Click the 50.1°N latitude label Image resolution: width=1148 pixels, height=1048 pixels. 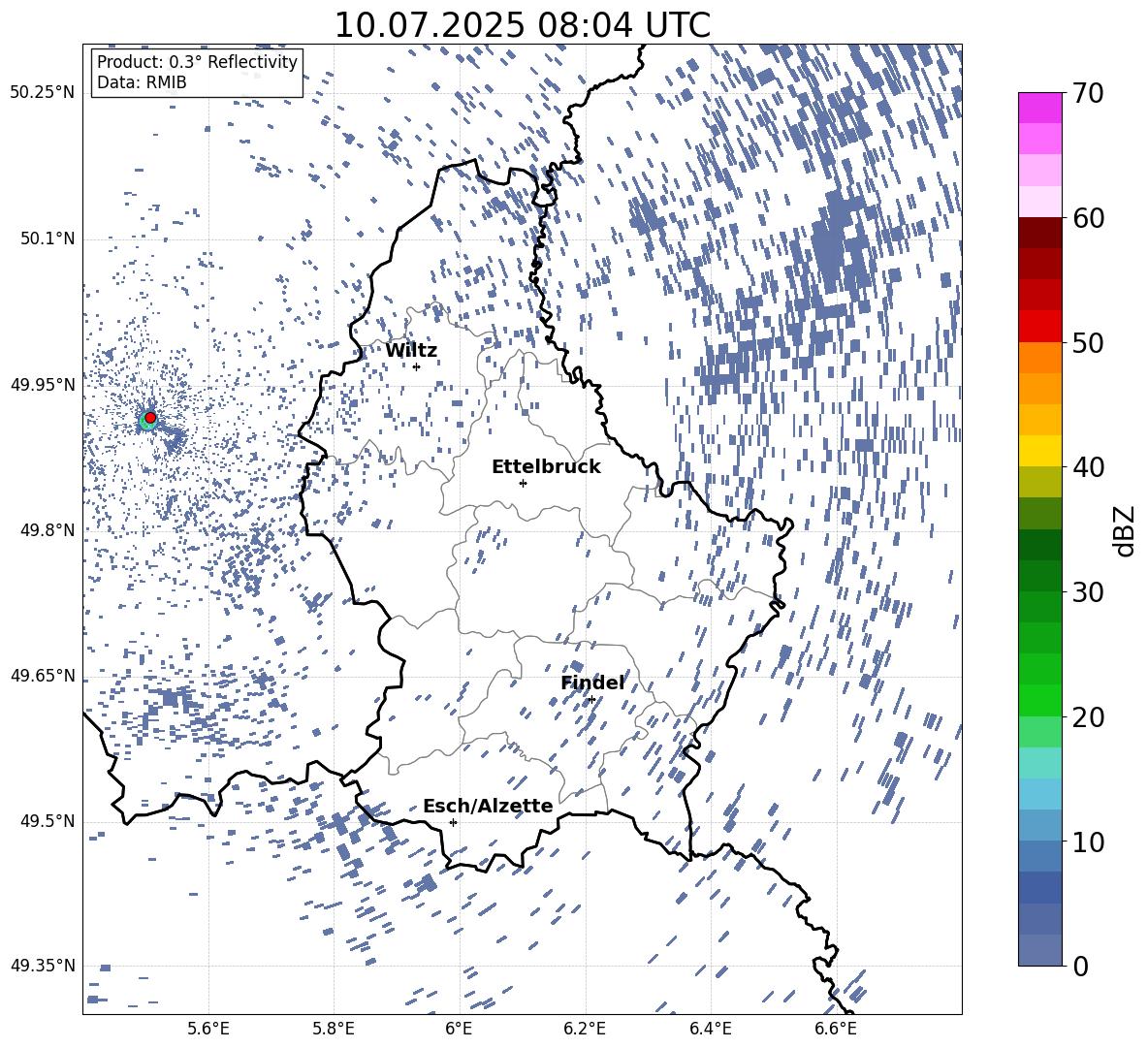(48, 239)
